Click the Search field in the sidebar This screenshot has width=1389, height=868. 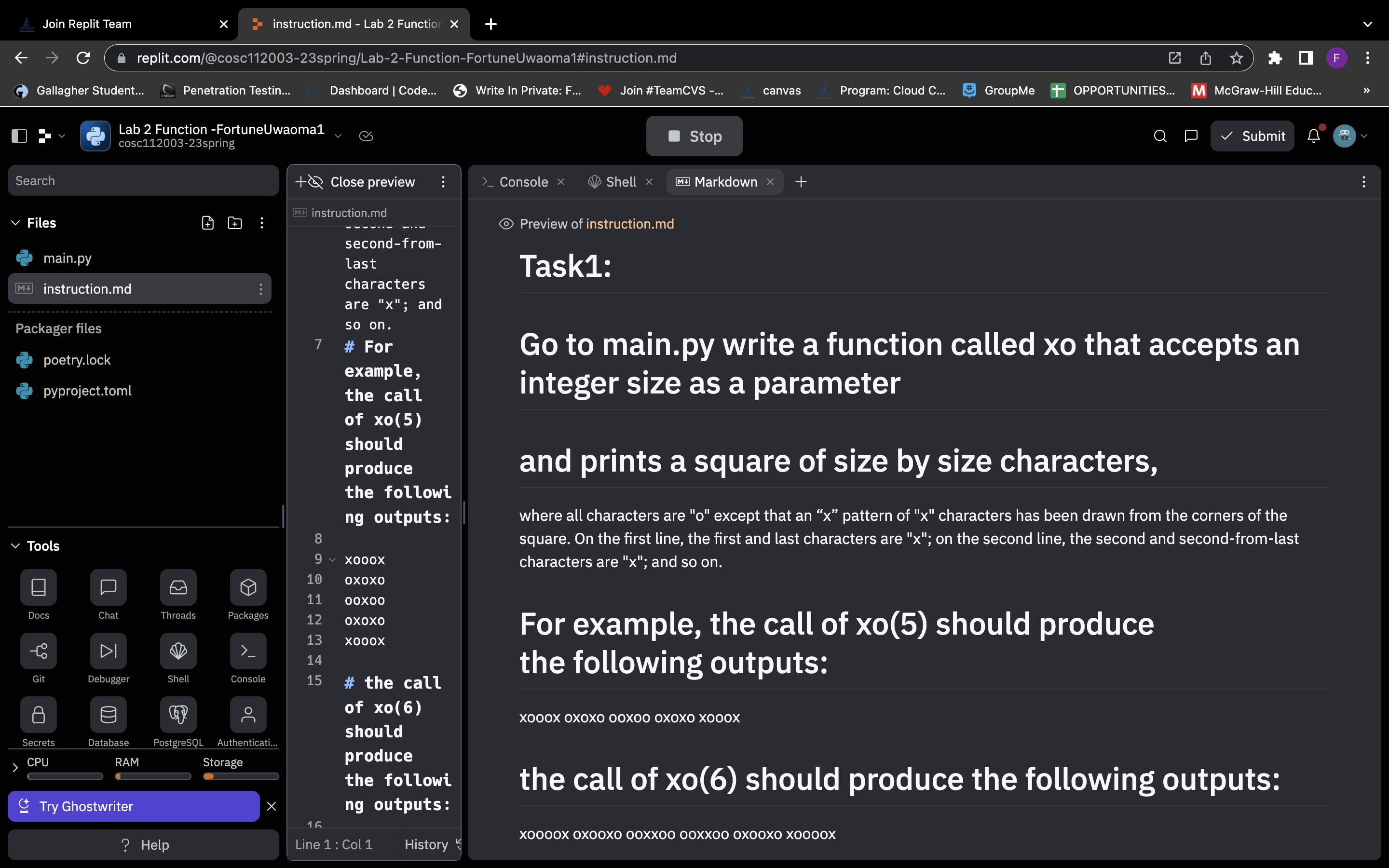[x=143, y=180]
